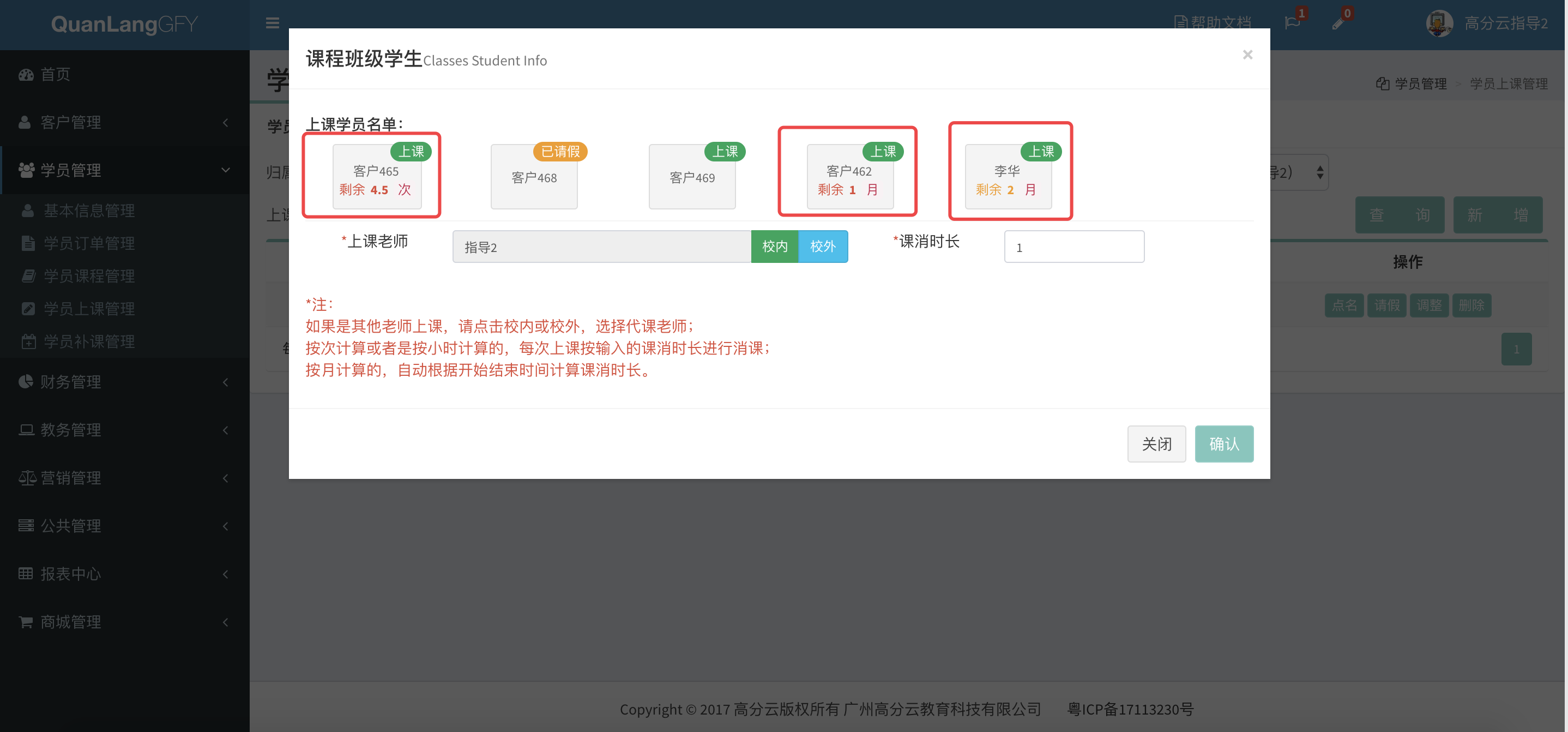Toggle attendance for student 李华
The image size is (1568, 732).
1008,177
